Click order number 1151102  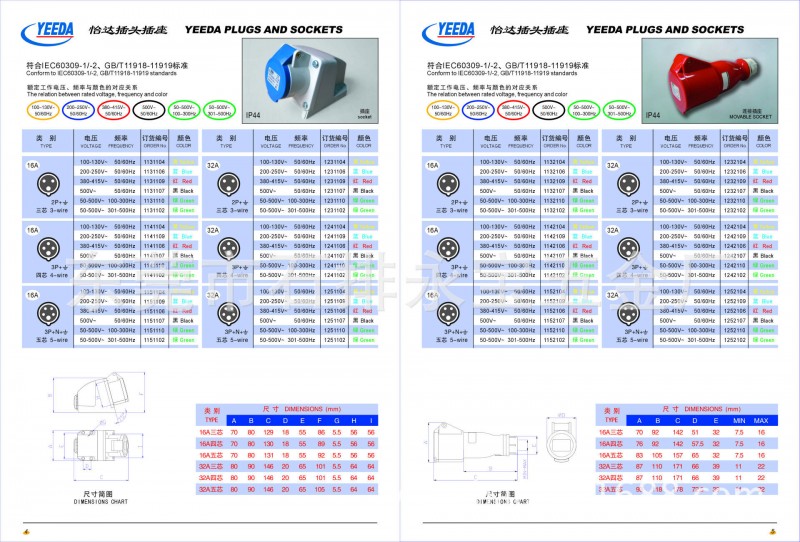[154, 340]
